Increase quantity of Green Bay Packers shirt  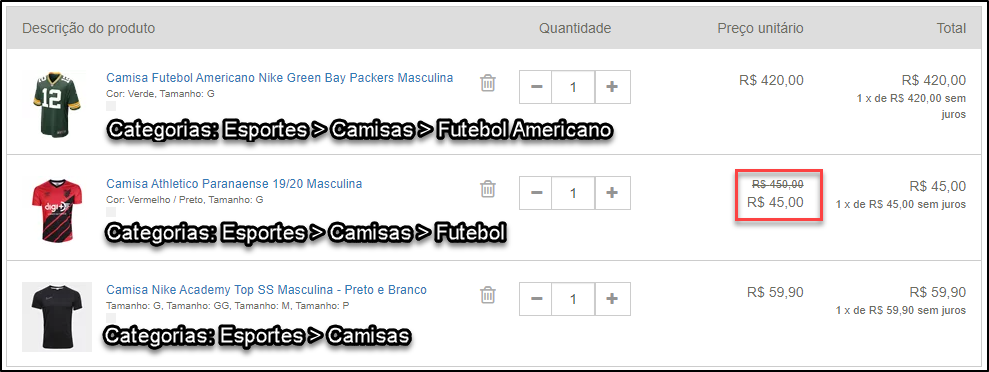click(x=612, y=87)
